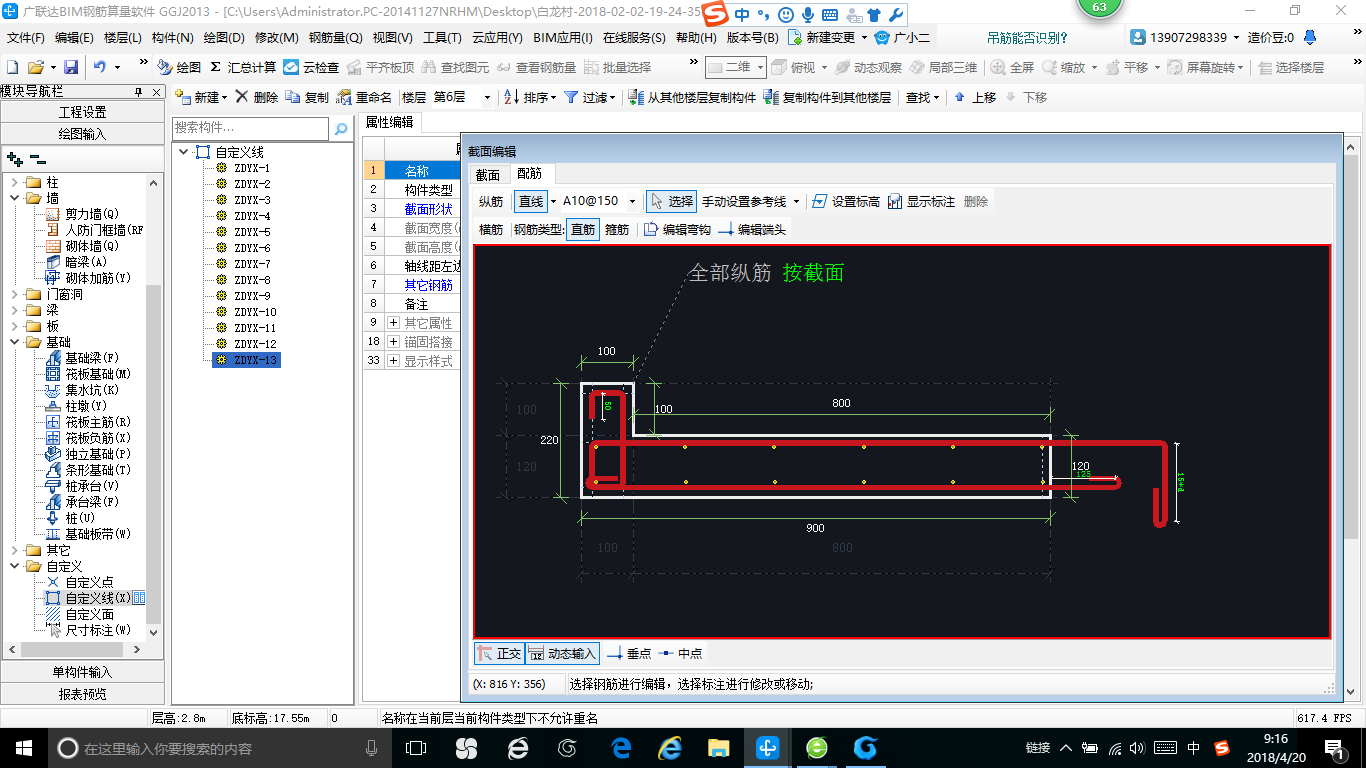Screen dimensions: 1366x768
Task: Open 工程设置 section
Action: [x=82, y=112]
